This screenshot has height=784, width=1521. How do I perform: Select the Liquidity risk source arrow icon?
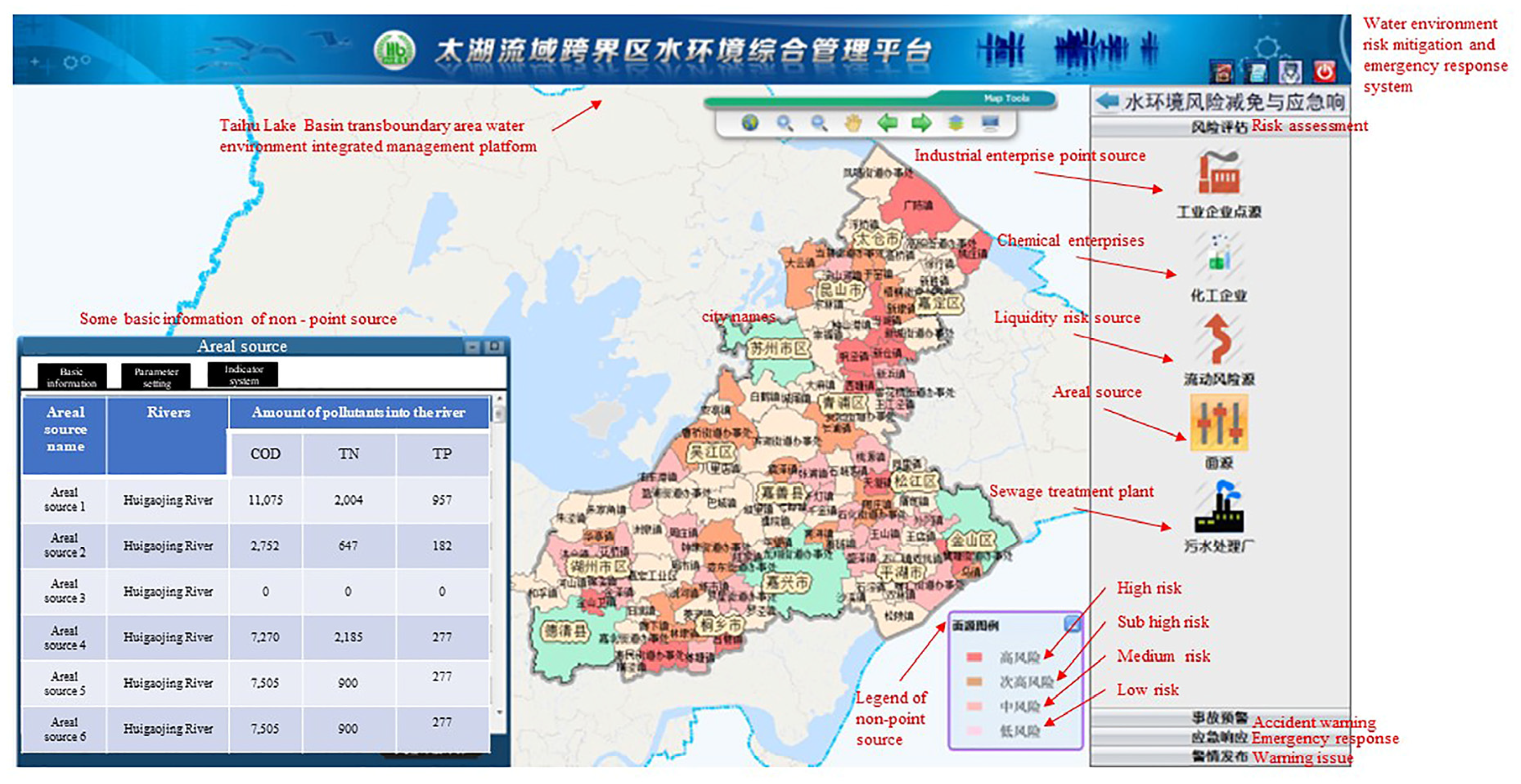(x=1218, y=339)
